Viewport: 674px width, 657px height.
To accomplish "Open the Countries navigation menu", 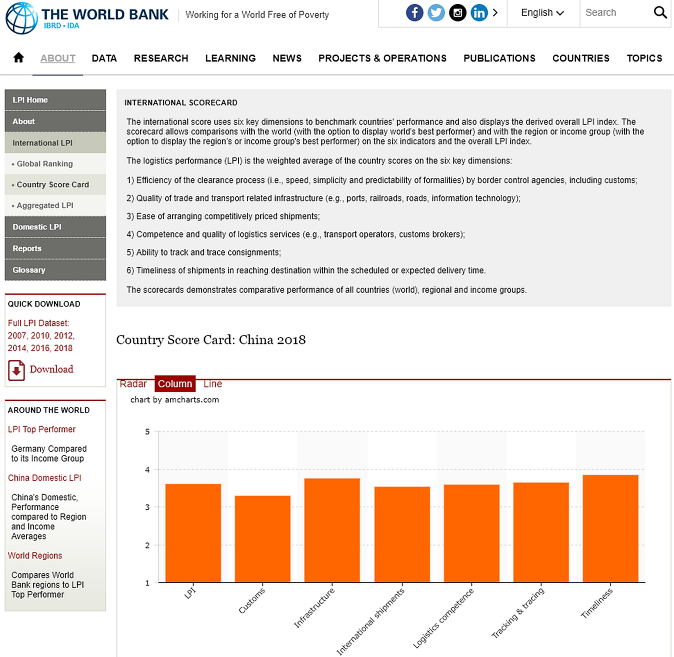I will 581,58.
